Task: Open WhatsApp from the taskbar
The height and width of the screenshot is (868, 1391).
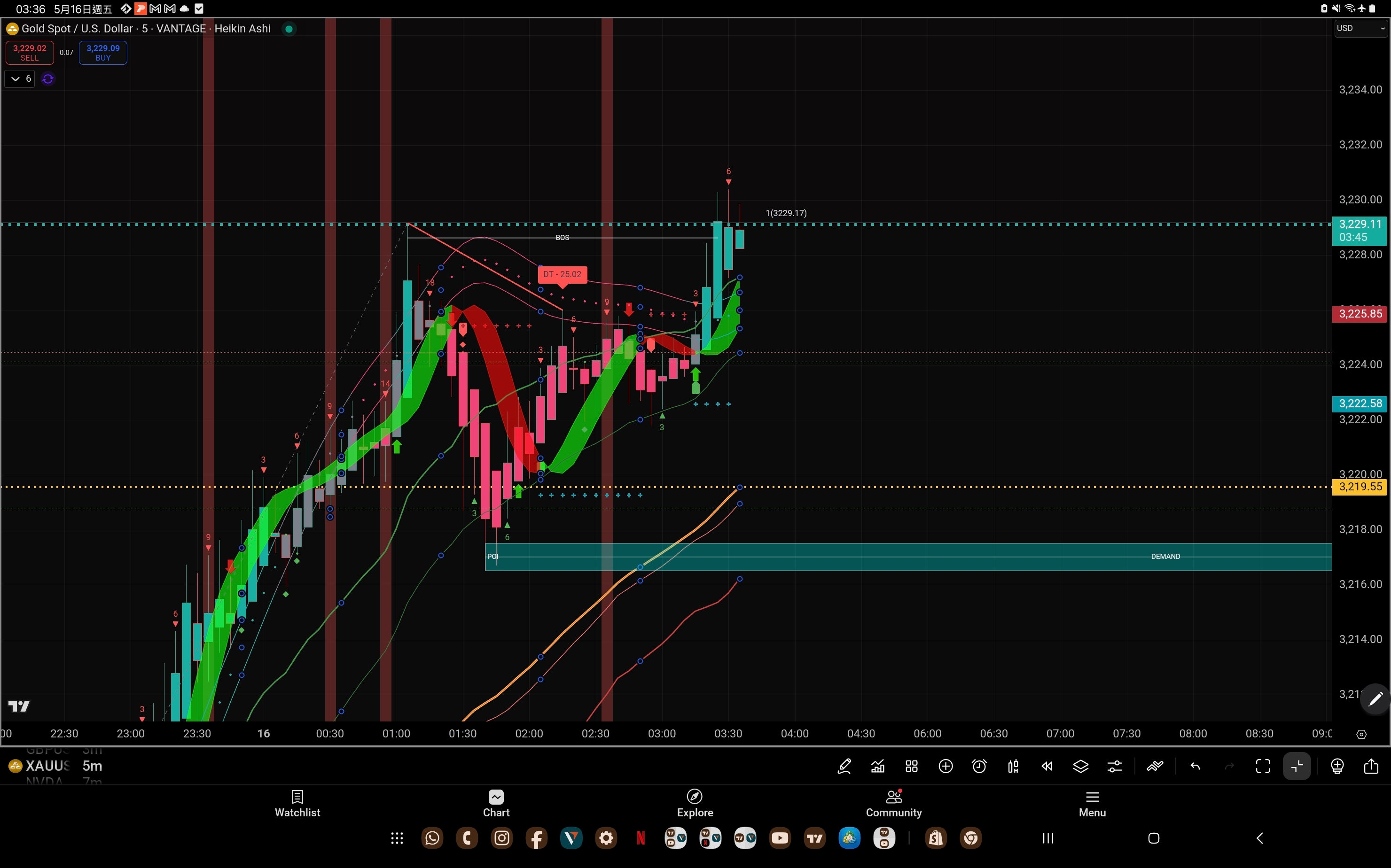Action: 432,838
